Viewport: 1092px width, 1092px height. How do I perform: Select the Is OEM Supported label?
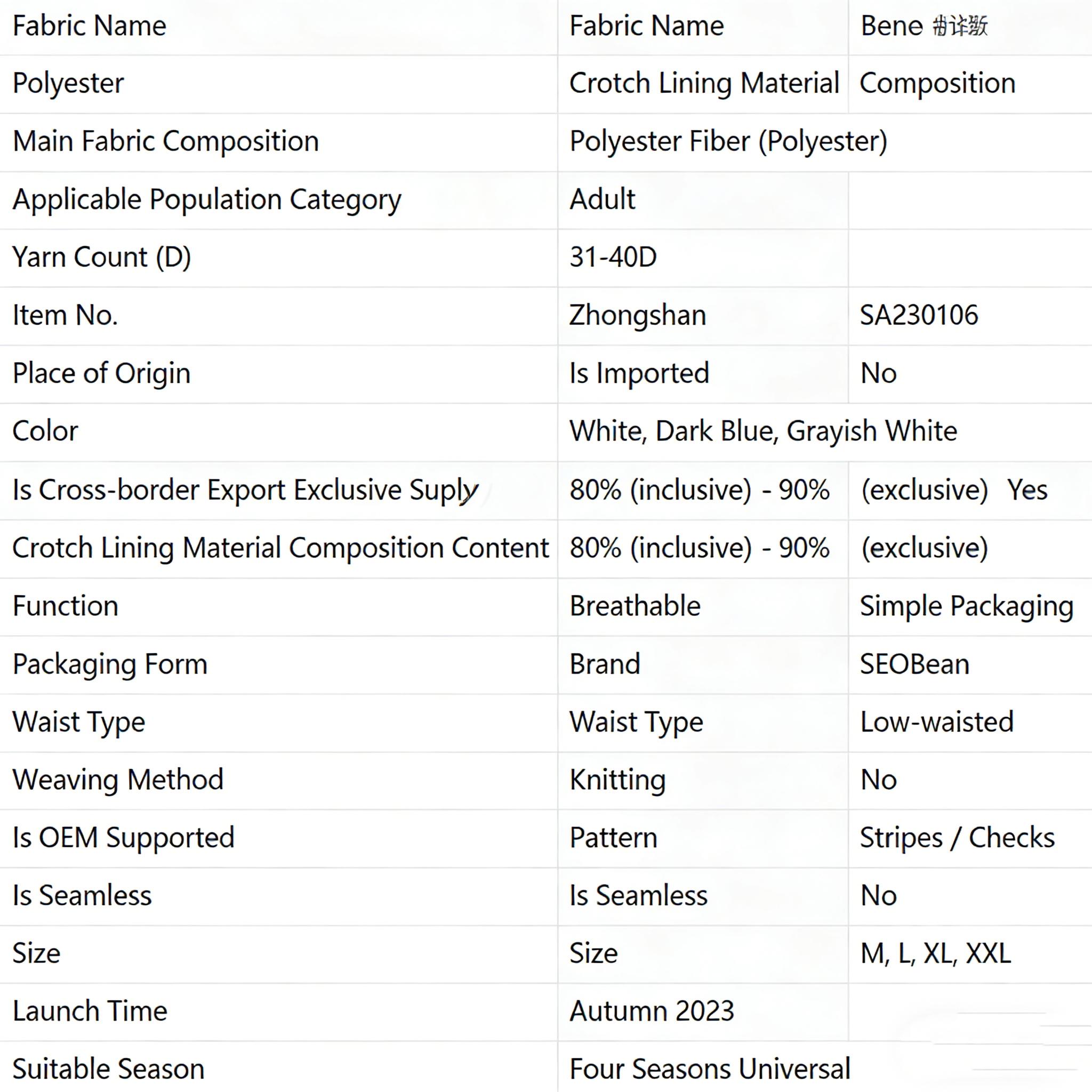tap(123, 838)
